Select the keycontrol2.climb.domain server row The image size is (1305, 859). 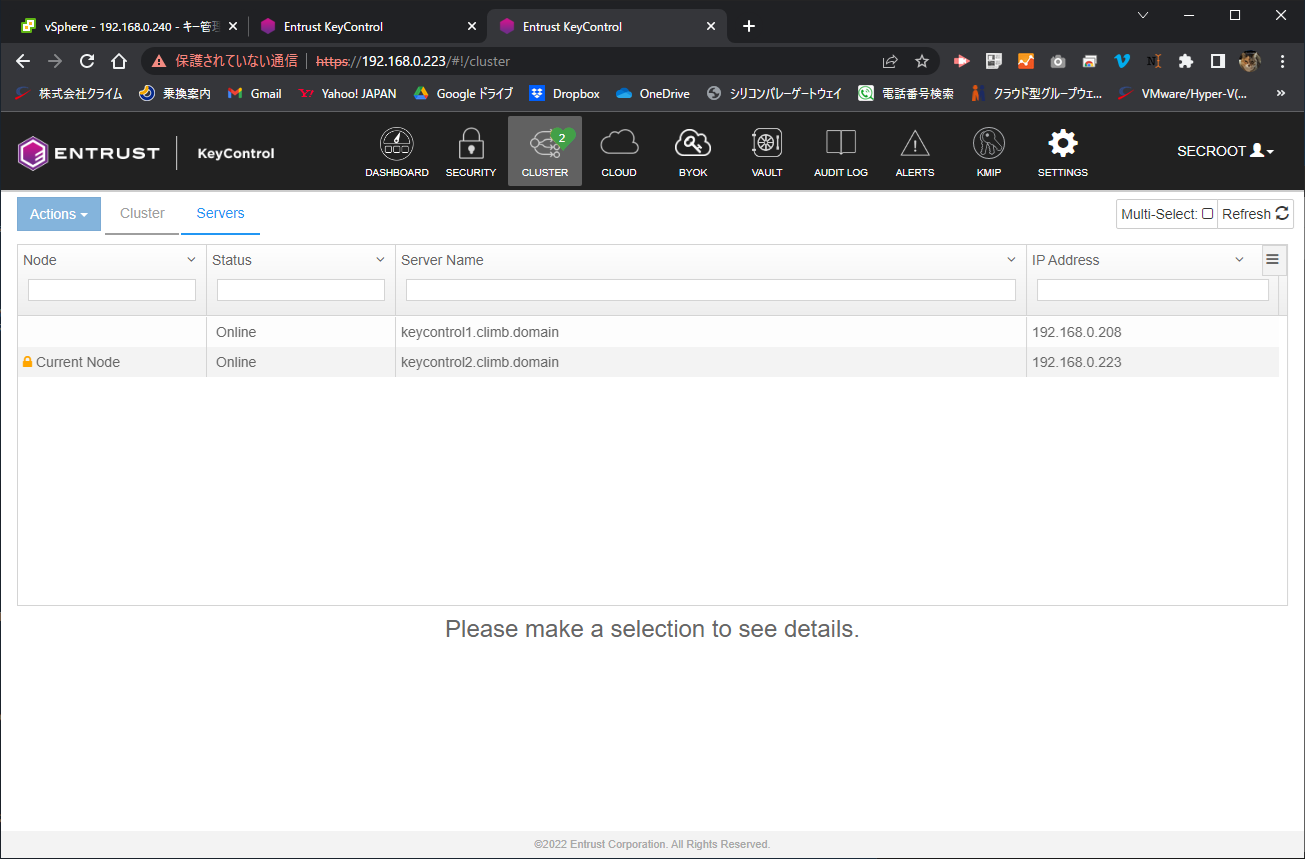[648, 362]
